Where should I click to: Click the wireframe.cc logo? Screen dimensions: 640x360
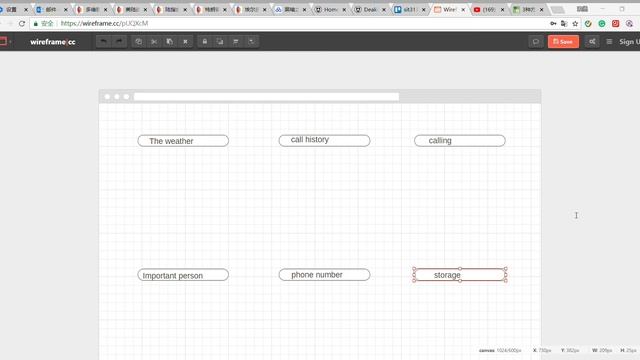(53, 42)
